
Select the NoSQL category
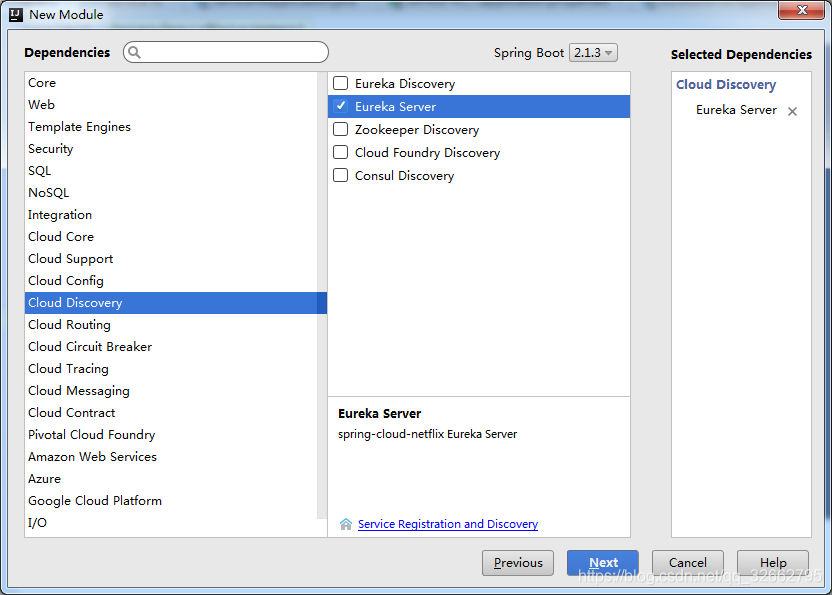click(171, 193)
